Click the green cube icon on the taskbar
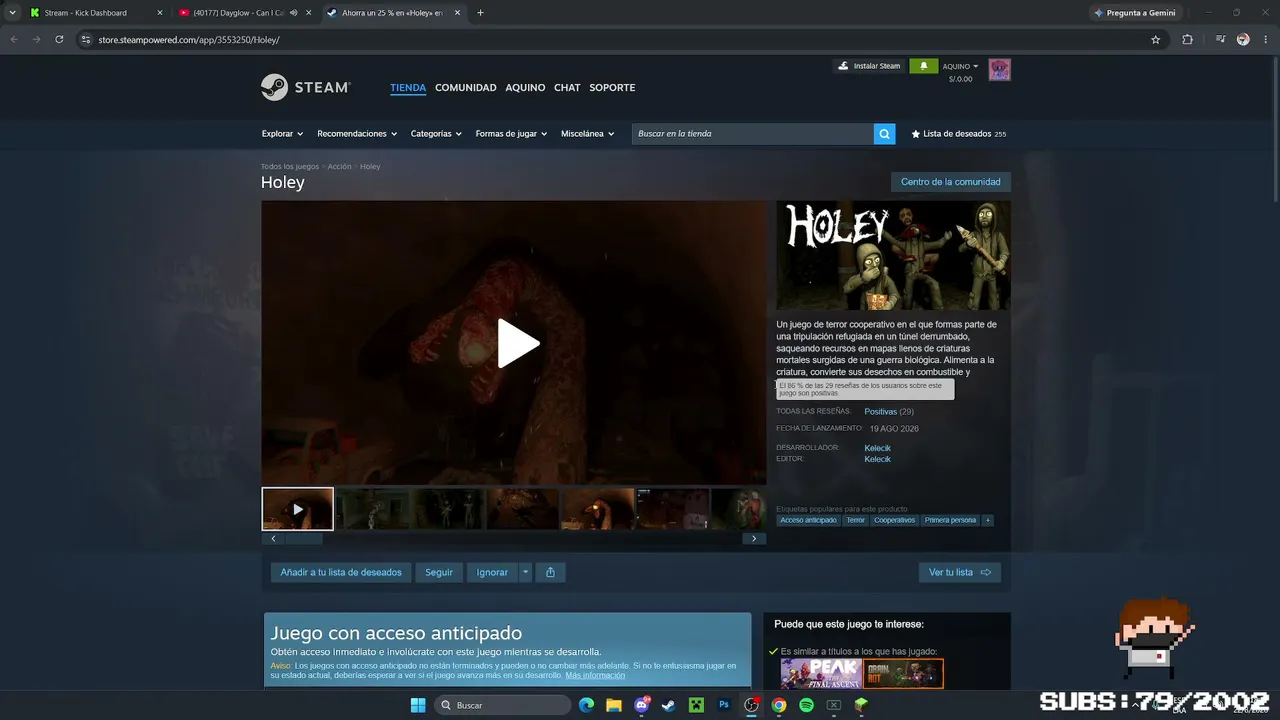Image resolution: width=1280 pixels, height=720 pixels. pyautogui.click(x=860, y=705)
